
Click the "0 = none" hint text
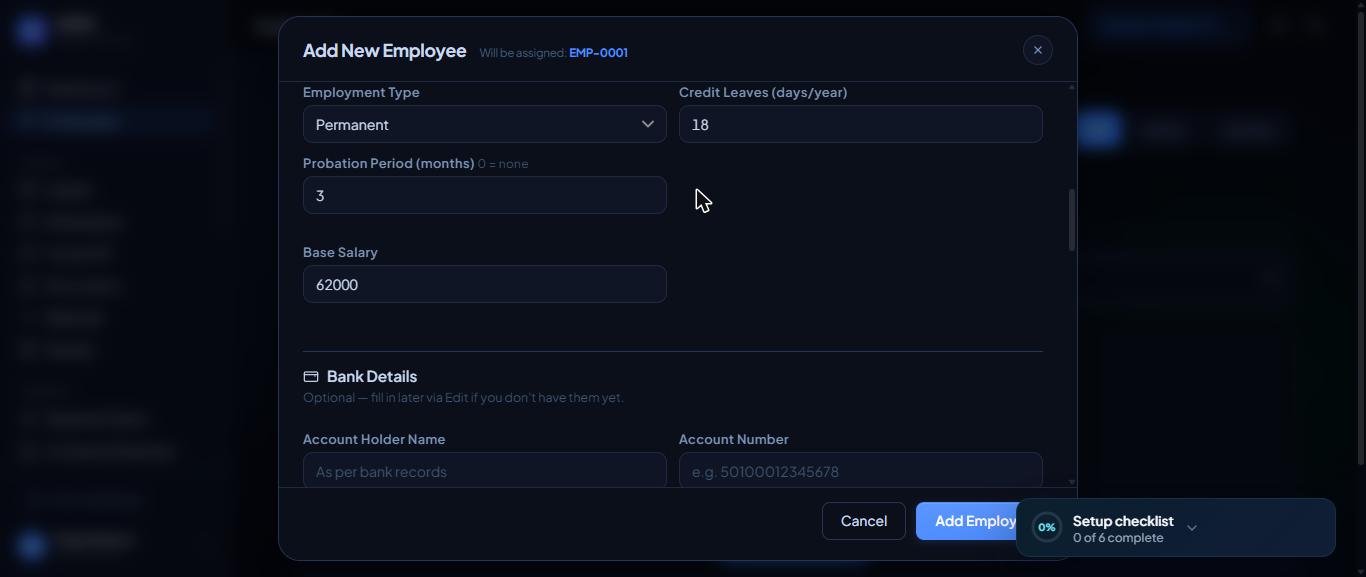pos(503,164)
